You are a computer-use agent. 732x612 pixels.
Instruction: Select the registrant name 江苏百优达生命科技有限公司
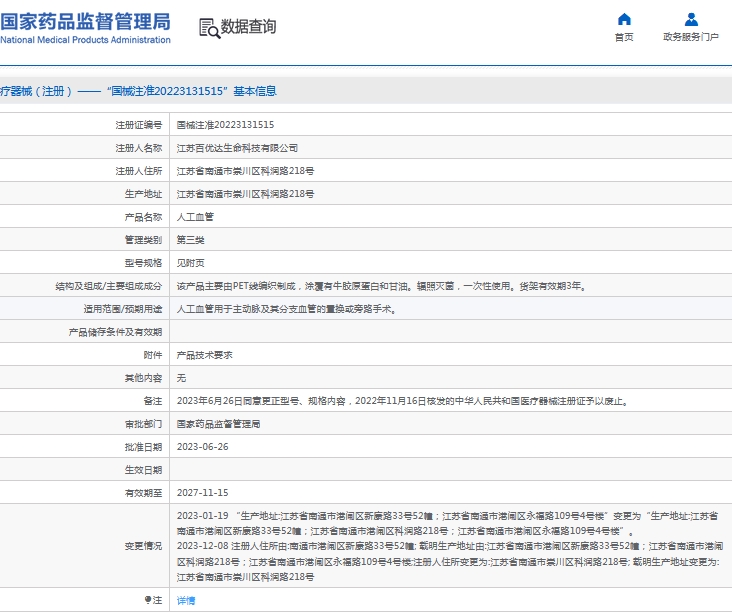coord(237,148)
